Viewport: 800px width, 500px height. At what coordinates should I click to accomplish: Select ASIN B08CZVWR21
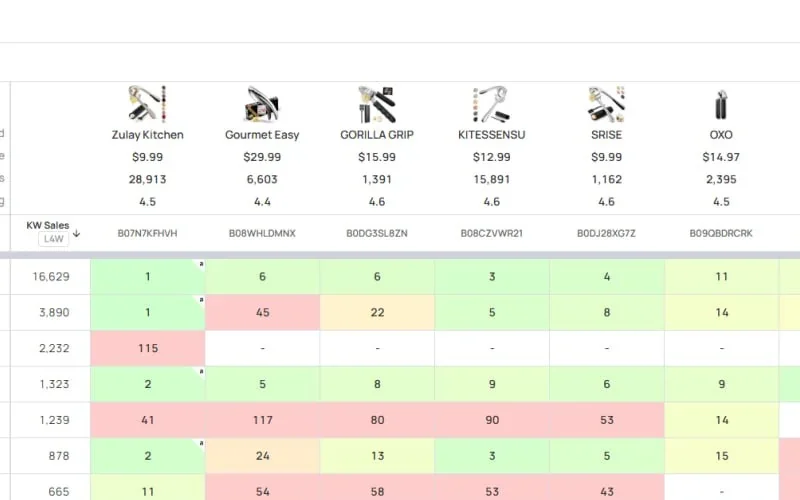point(492,233)
